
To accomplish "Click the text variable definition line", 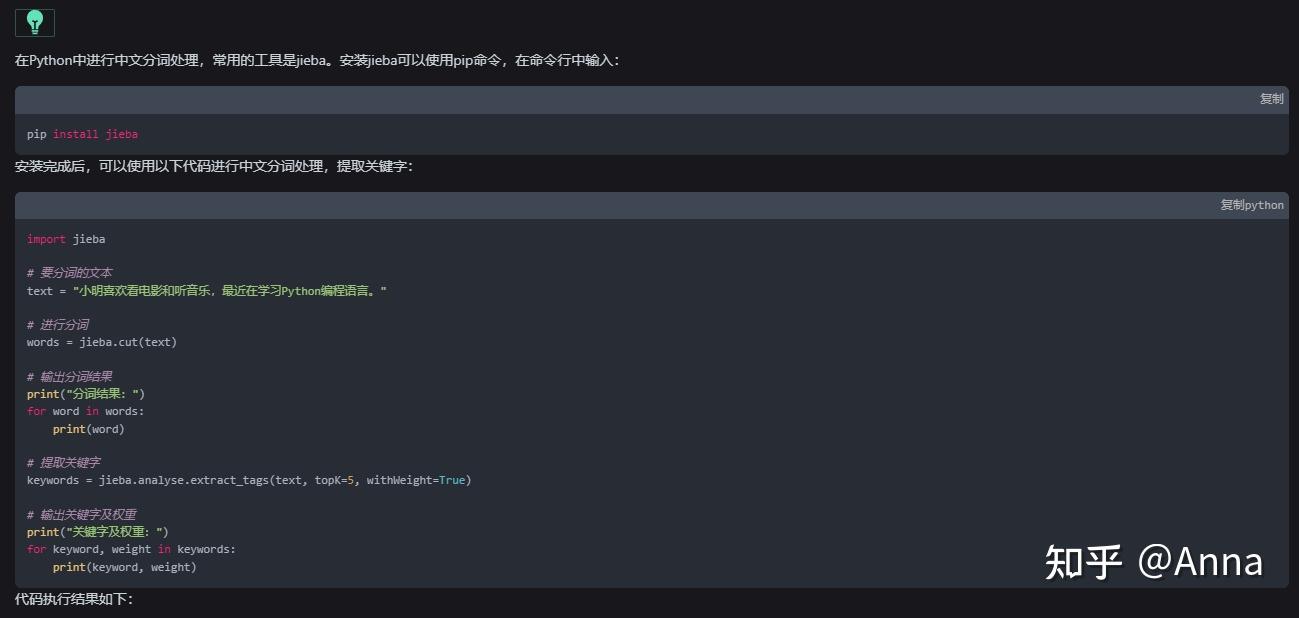I will 200,290.
